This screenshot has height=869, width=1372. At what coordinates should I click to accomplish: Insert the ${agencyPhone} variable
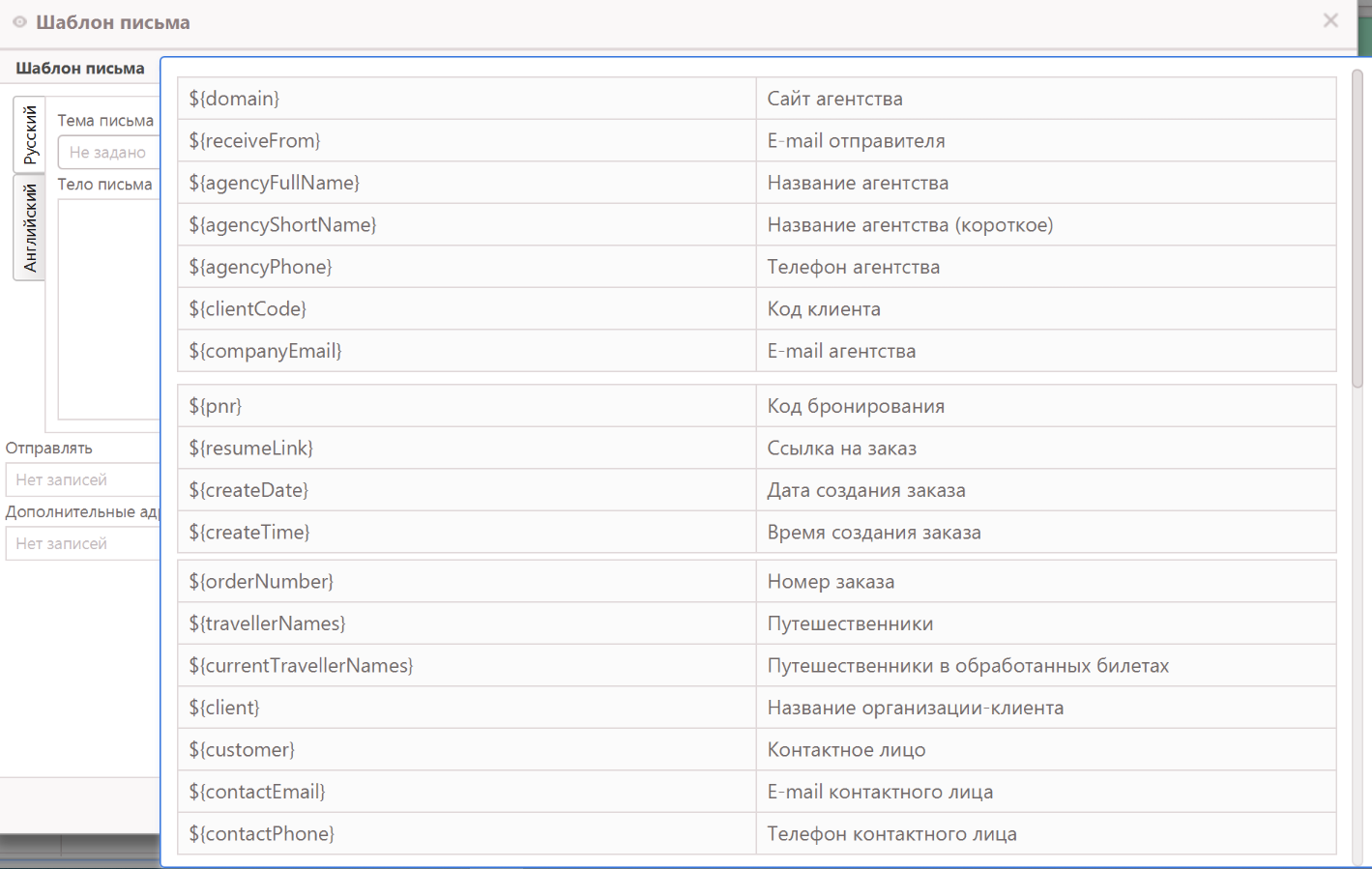coord(260,267)
